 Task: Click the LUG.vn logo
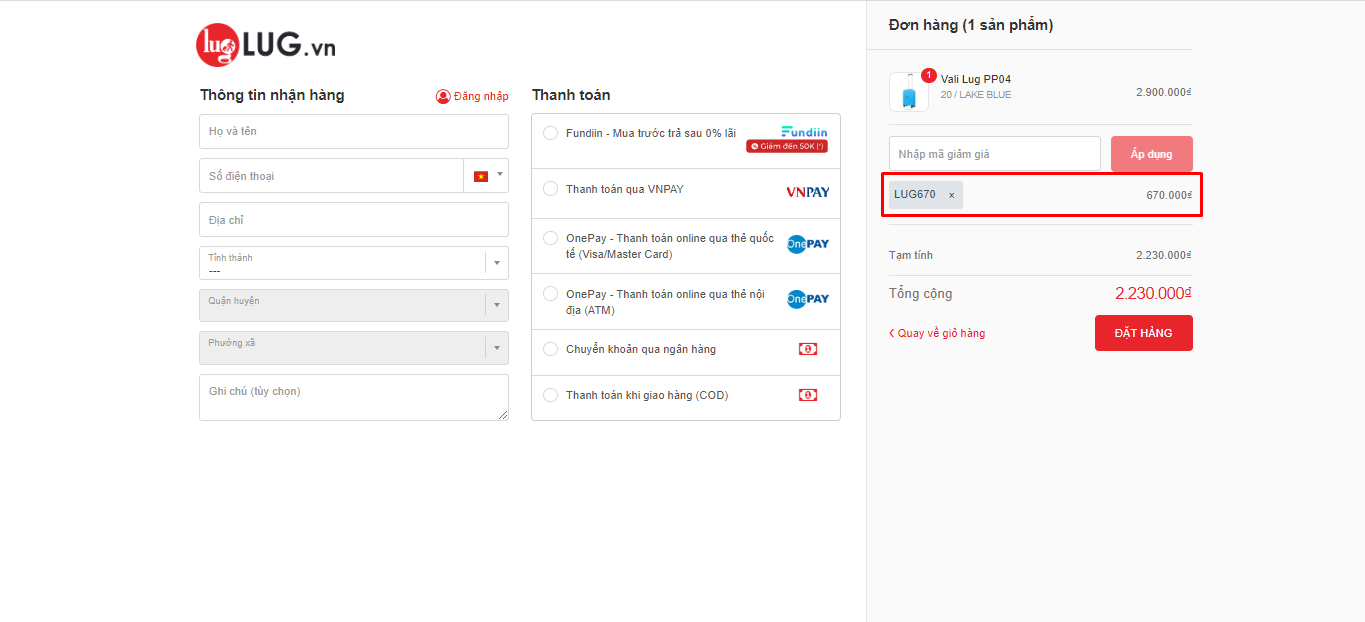[x=265, y=45]
